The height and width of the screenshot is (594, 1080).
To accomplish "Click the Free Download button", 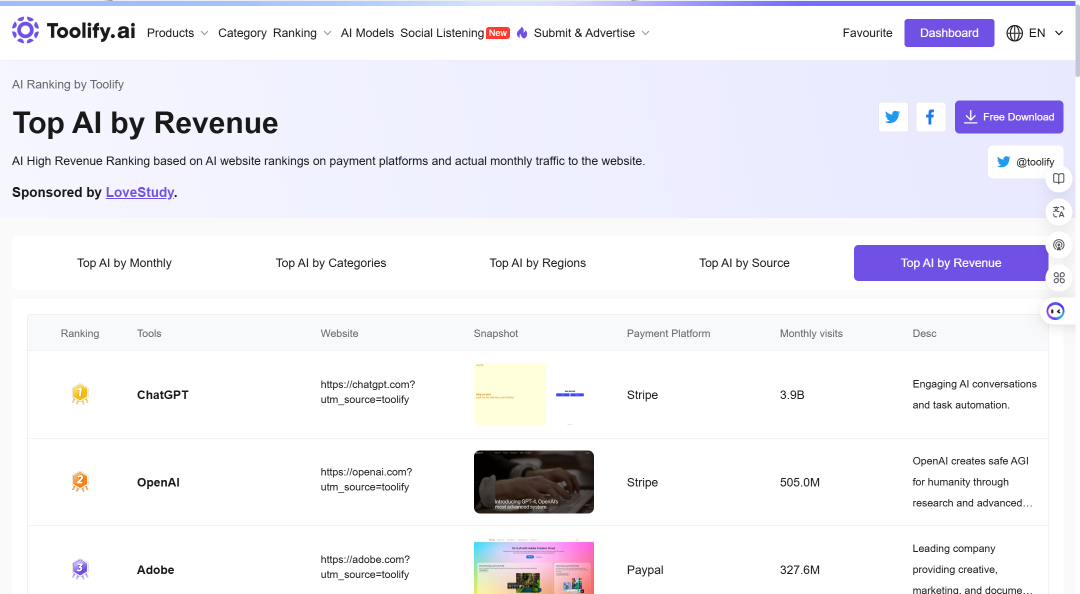I will pos(1008,117).
